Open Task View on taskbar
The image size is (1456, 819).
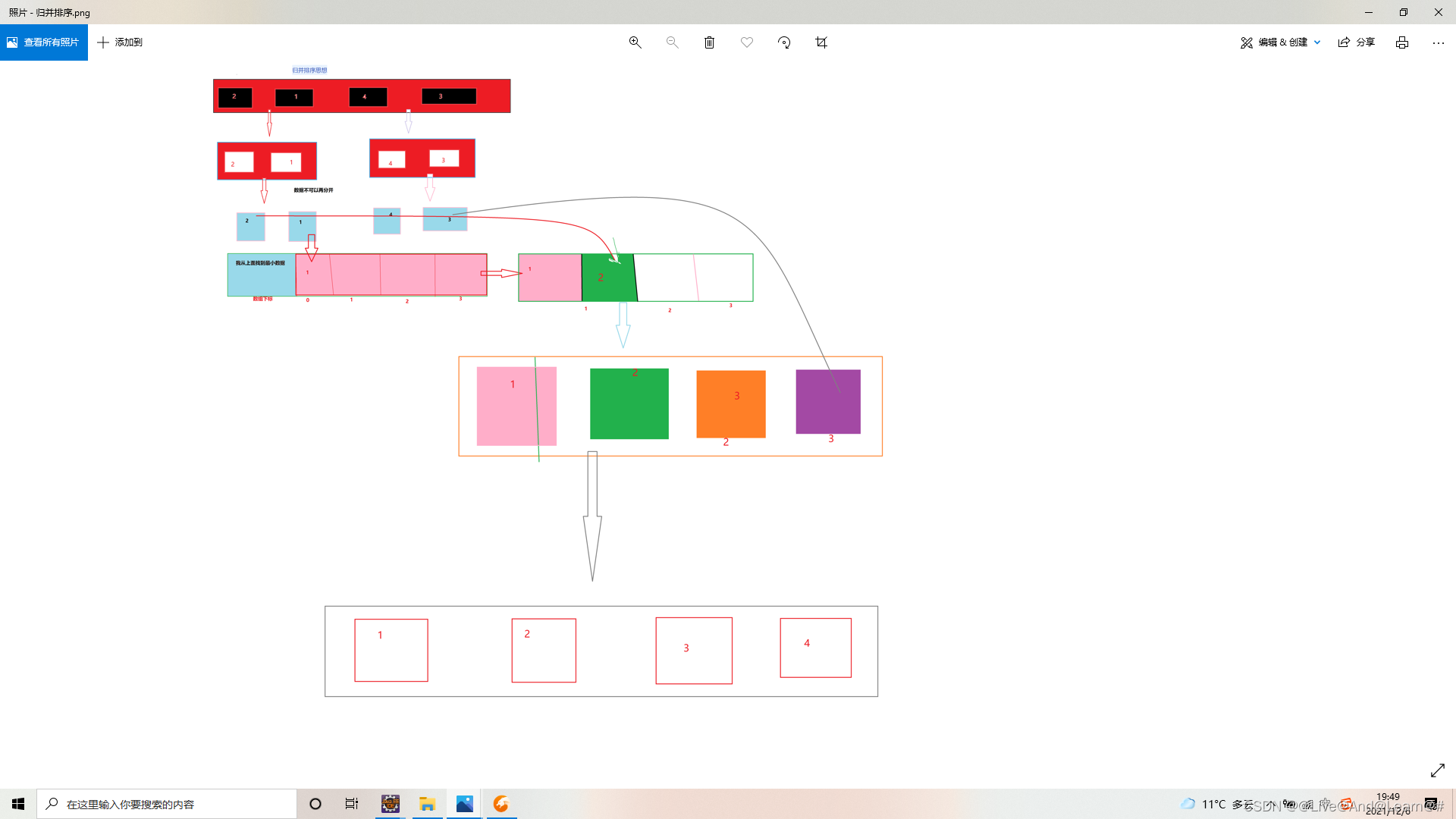pyautogui.click(x=352, y=804)
